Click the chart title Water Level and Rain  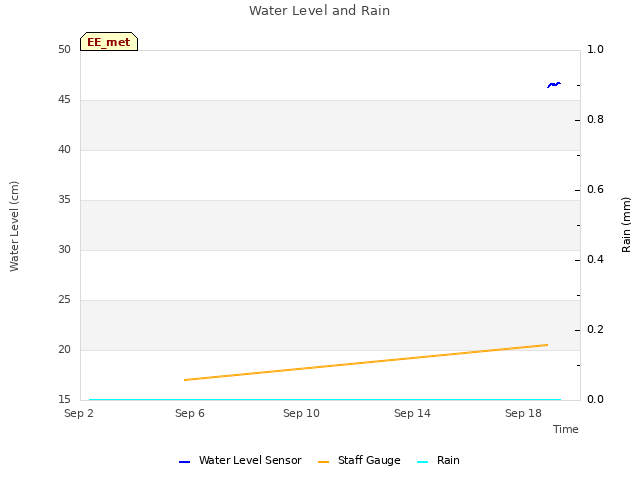320,11
